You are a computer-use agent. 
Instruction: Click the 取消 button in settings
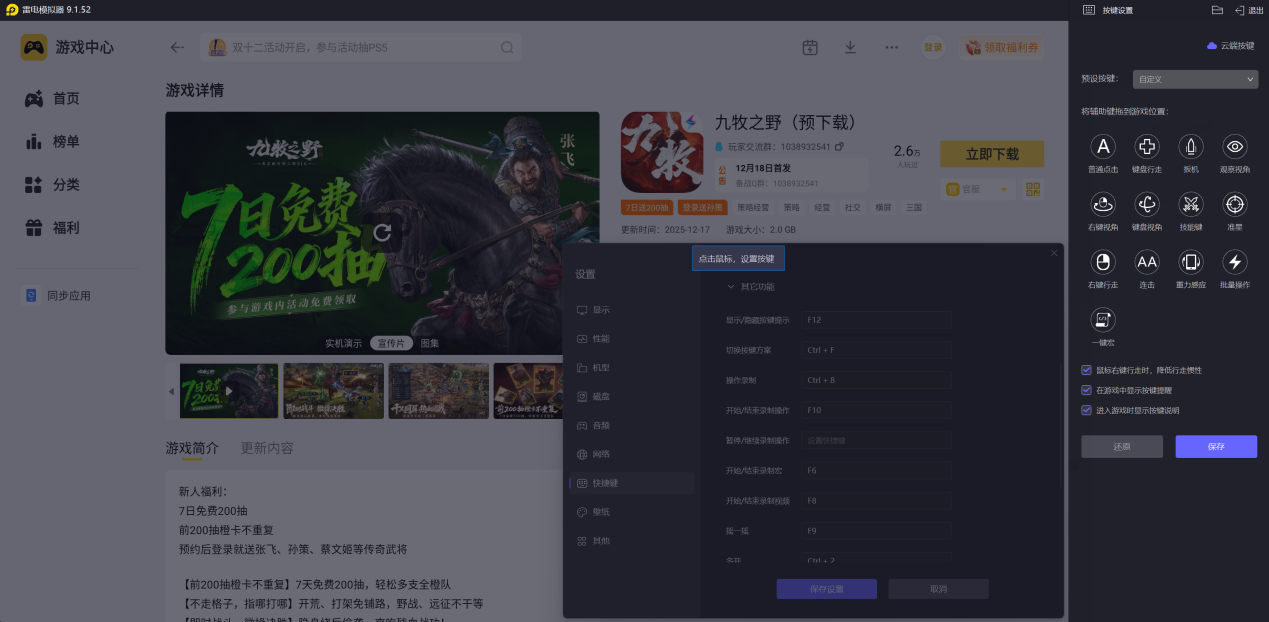(938, 589)
